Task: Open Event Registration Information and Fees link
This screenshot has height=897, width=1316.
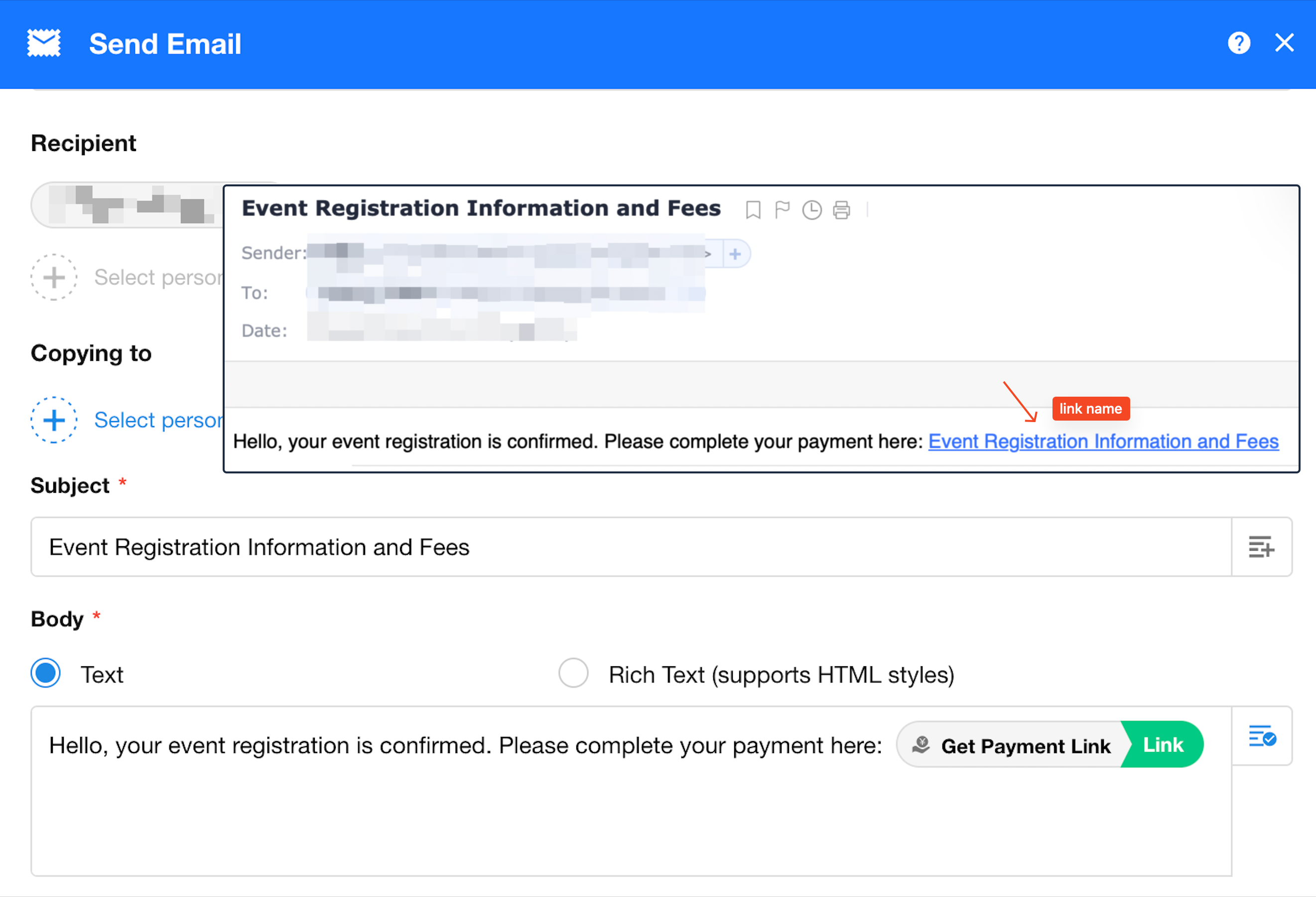Action: [x=1103, y=442]
